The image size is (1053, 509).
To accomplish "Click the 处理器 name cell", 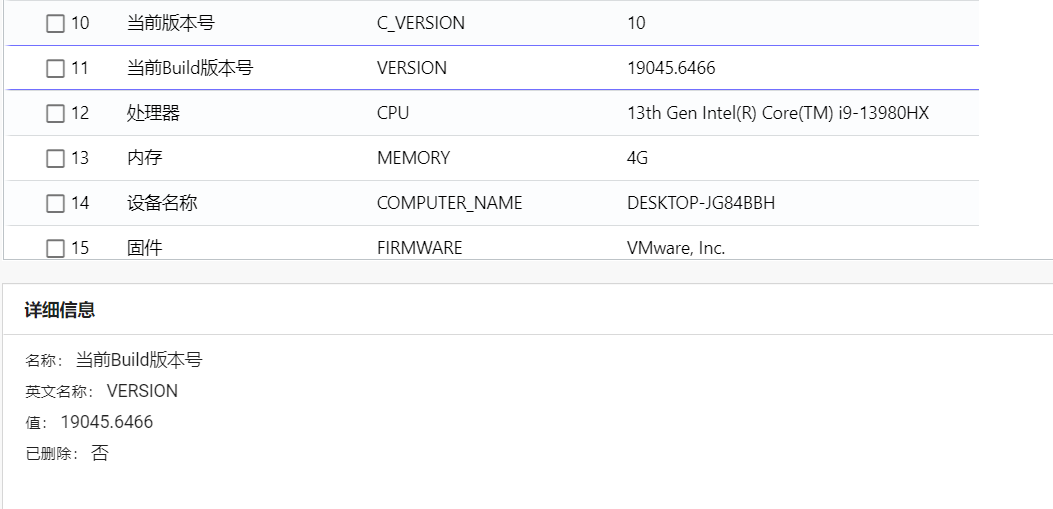I will pyautogui.click(x=153, y=113).
